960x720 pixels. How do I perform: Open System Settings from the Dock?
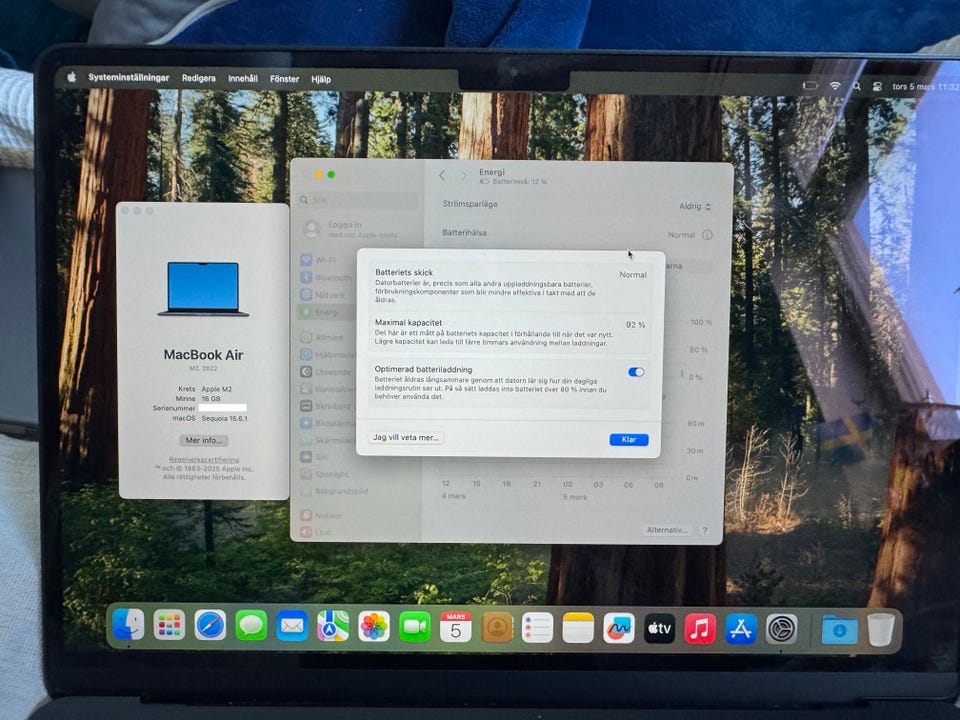point(782,629)
